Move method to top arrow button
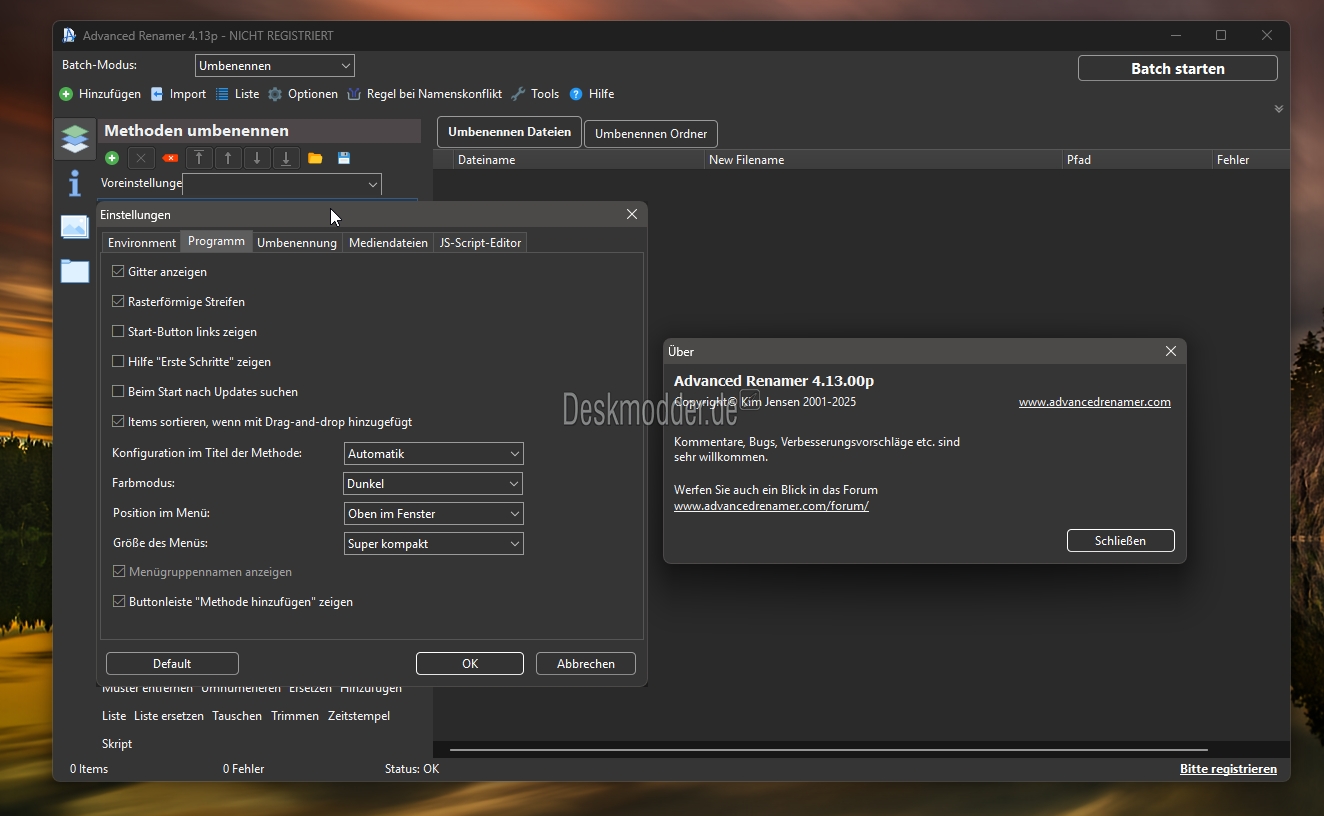The image size is (1324, 816). 199,158
